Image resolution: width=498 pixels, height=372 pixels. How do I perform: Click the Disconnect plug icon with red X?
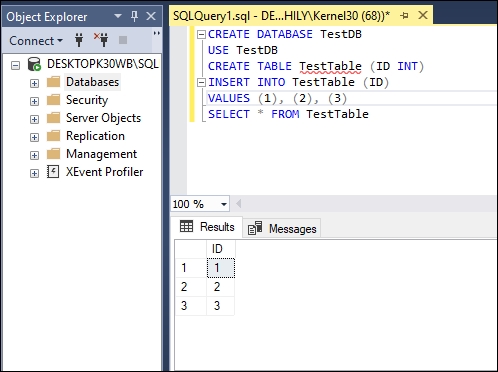pyautogui.click(x=101, y=40)
